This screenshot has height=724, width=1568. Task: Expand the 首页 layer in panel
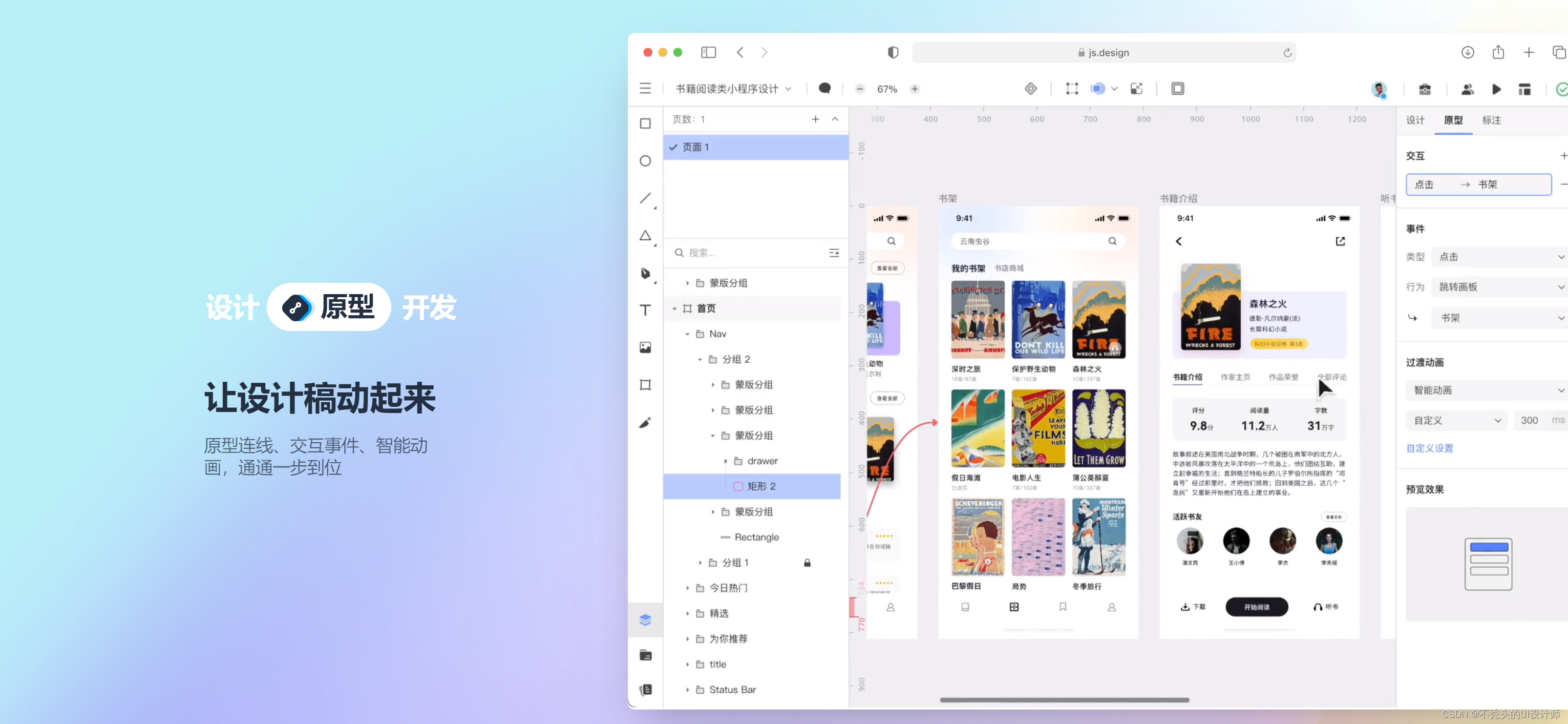click(674, 308)
